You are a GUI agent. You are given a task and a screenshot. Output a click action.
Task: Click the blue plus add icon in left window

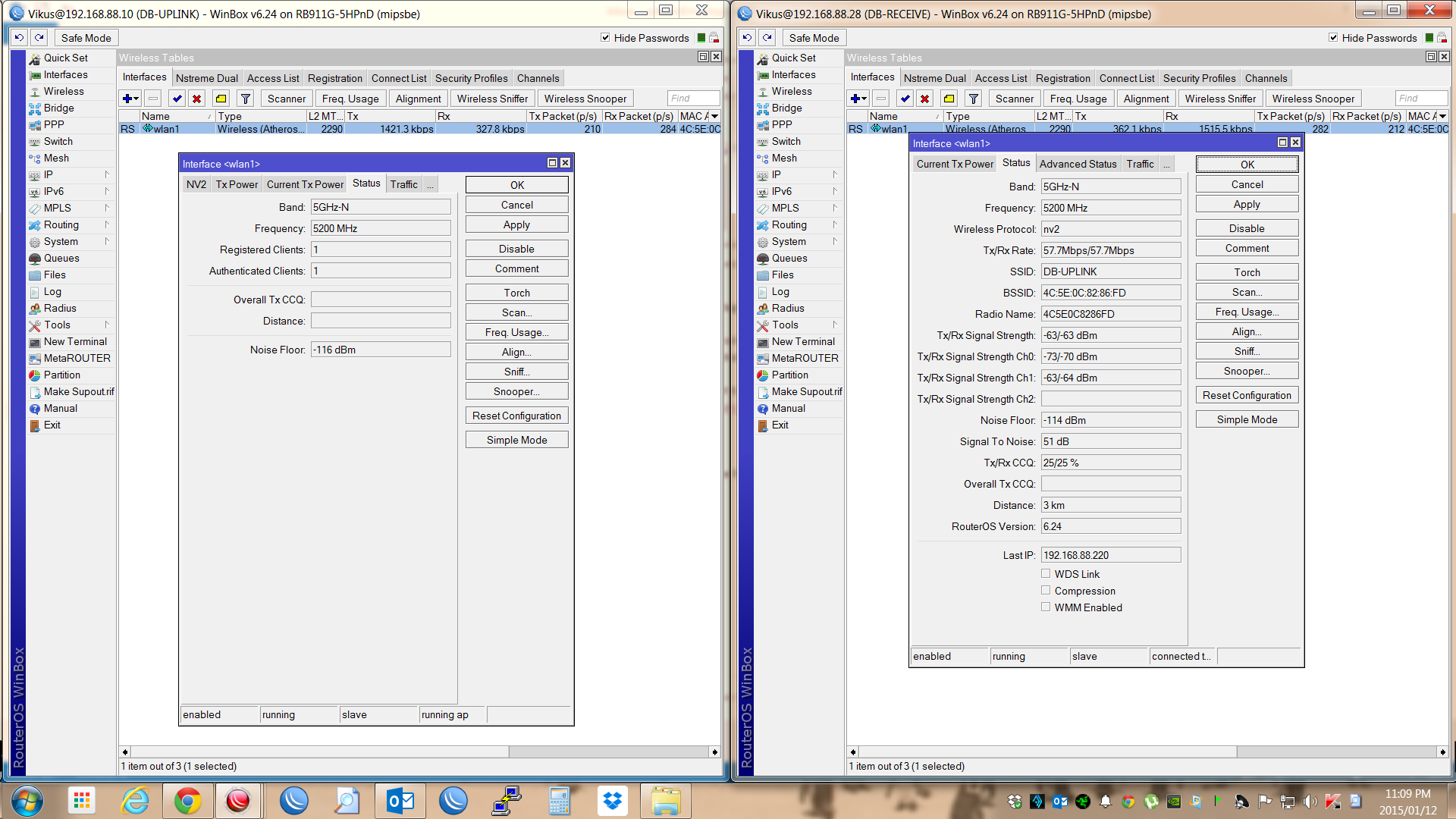tap(127, 99)
